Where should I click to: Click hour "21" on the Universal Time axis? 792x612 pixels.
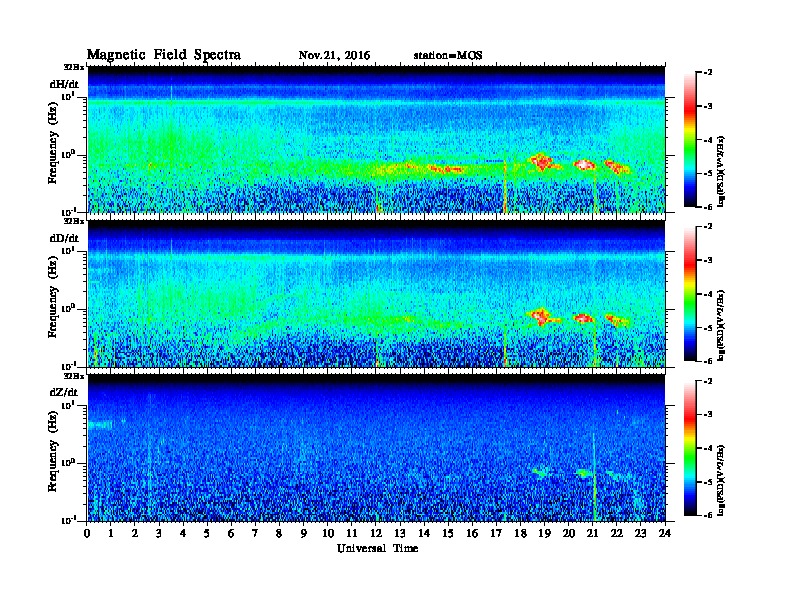592,533
